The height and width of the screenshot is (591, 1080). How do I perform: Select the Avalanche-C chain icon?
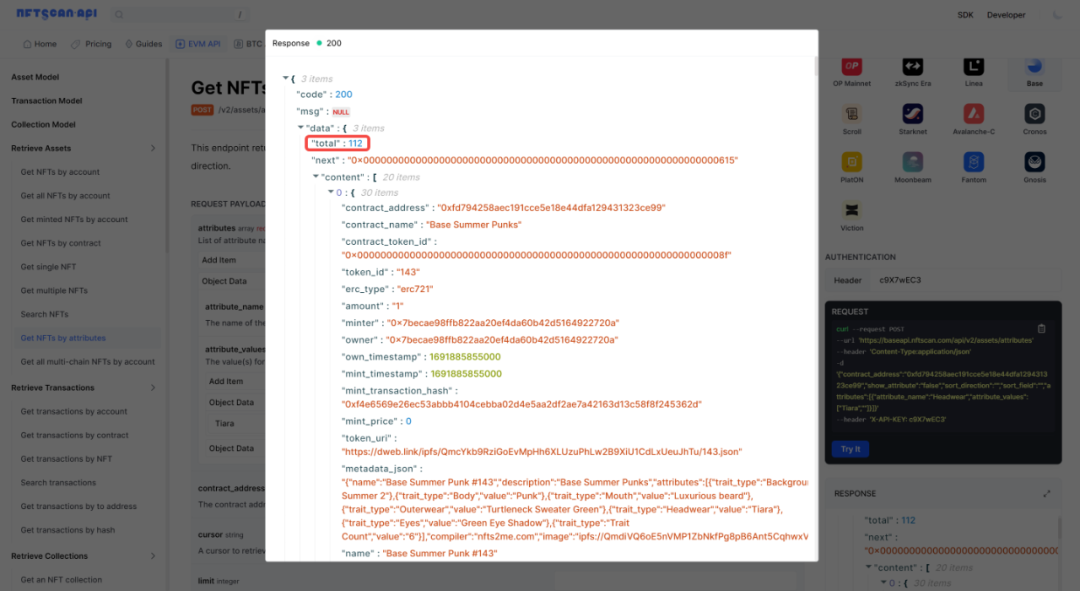pos(973,115)
